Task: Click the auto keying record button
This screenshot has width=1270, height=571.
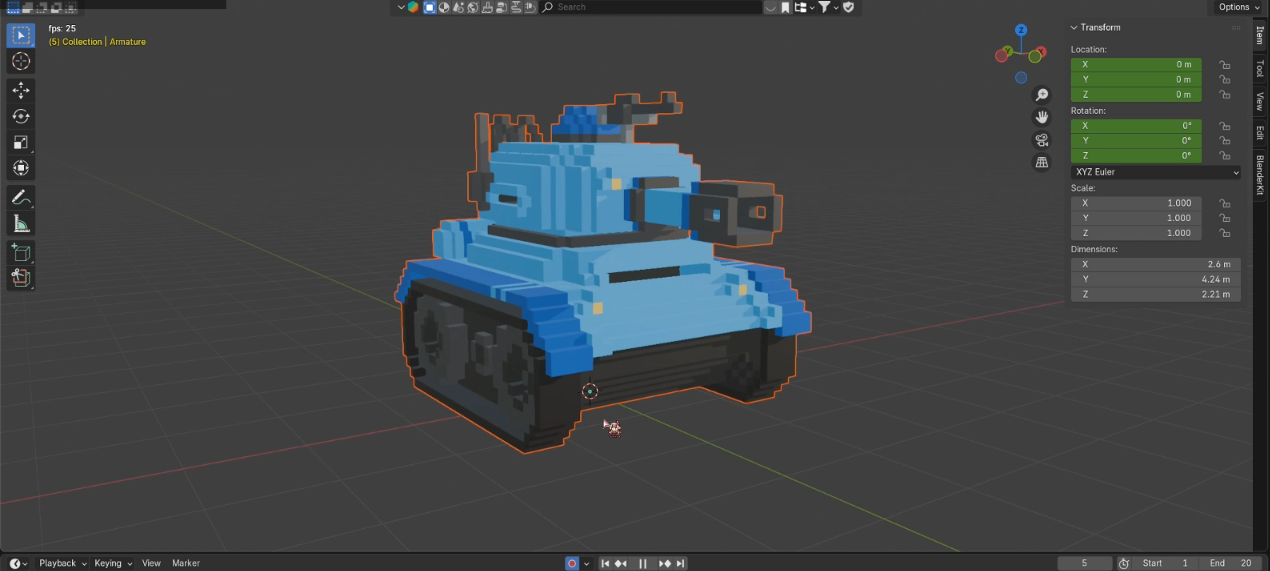Action: 572,564
